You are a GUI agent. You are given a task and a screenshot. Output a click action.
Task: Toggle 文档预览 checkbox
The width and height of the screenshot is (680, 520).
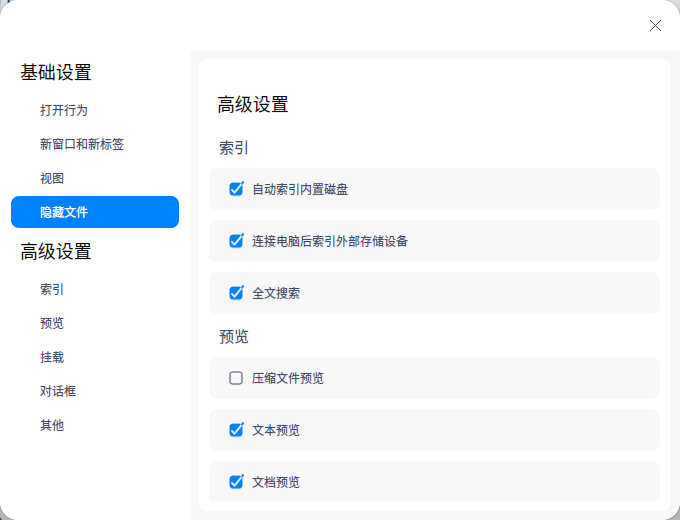coord(236,482)
